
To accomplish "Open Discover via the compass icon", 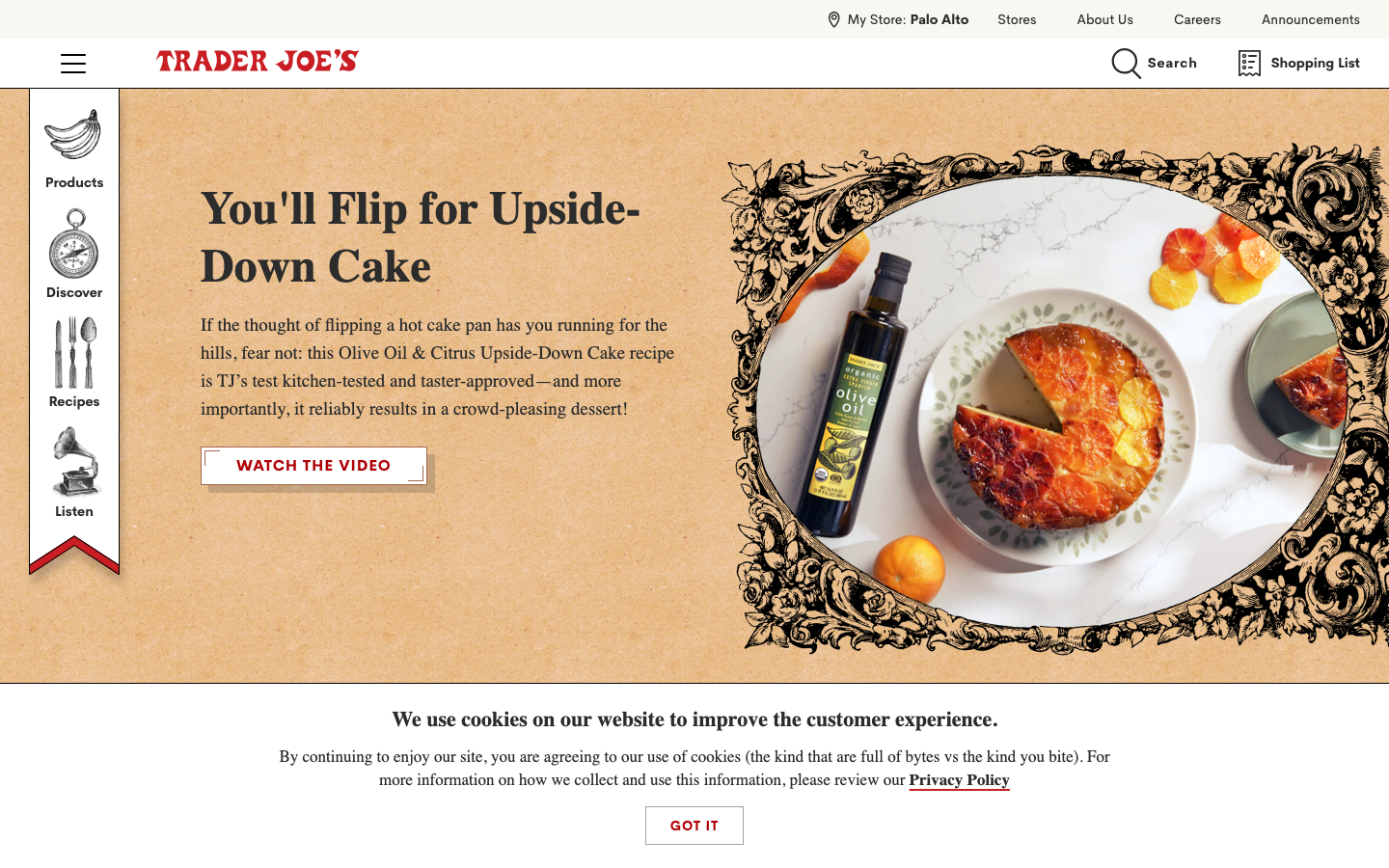I will (x=73, y=244).
